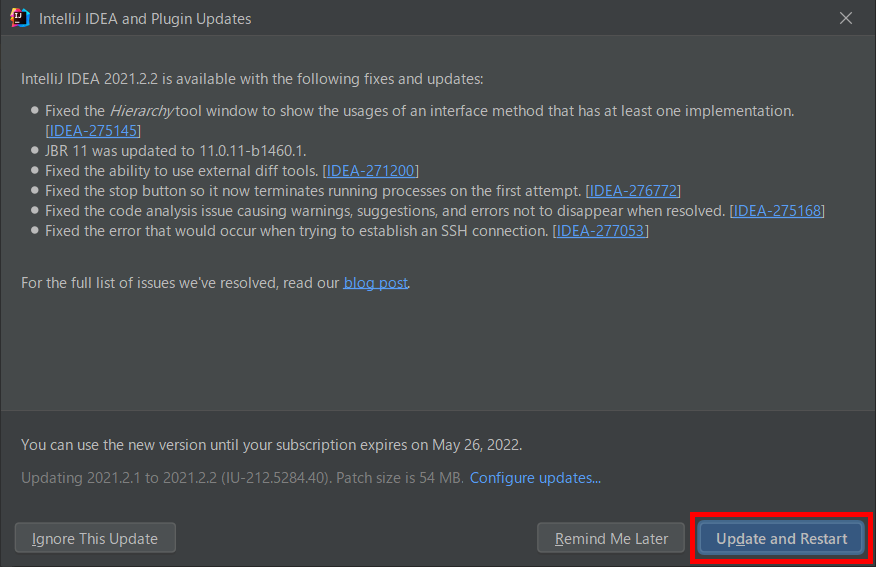
Task: Visit the IDEA-277053 SSH issue link
Action: (601, 231)
